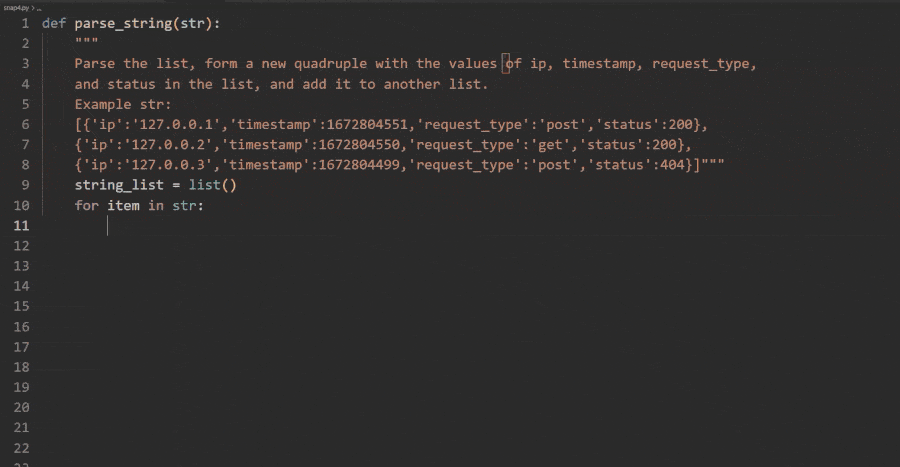Click the 'for' keyword on line 10
This screenshot has height=467, width=900.
[x=87, y=205]
